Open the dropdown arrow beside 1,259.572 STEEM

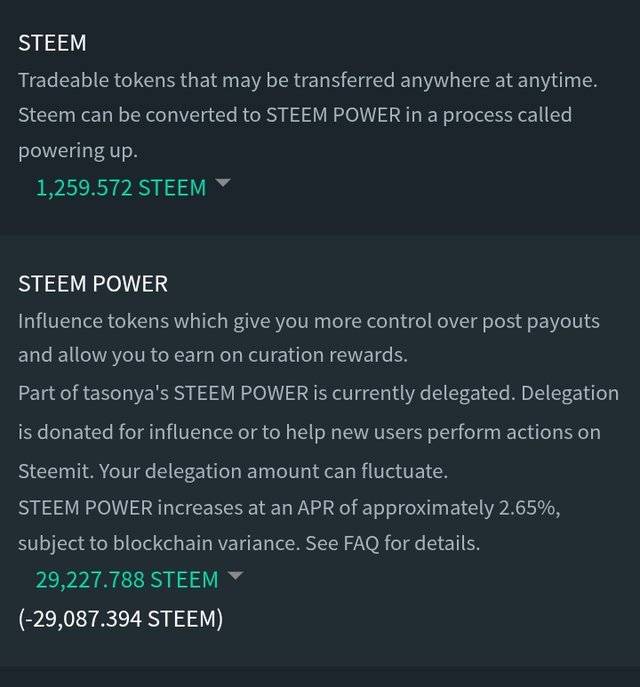223,184
